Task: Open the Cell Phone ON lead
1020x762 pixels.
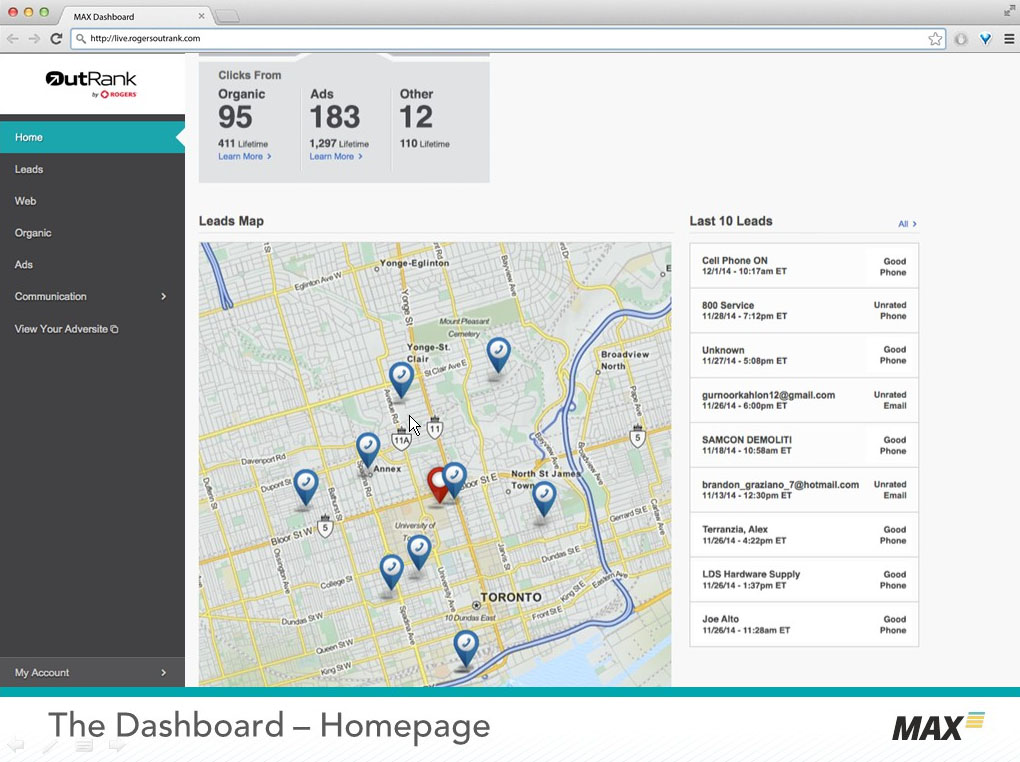Action: pyautogui.click(x=804, y=265)
